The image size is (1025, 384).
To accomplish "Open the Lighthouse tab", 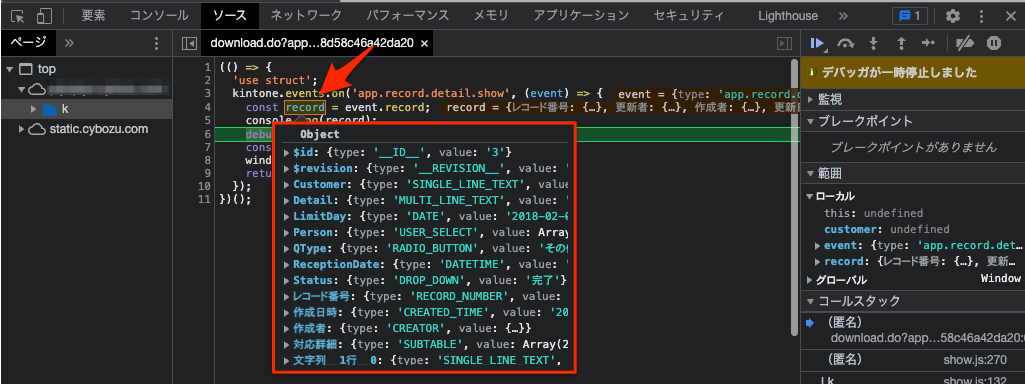I will coord(788,16).
